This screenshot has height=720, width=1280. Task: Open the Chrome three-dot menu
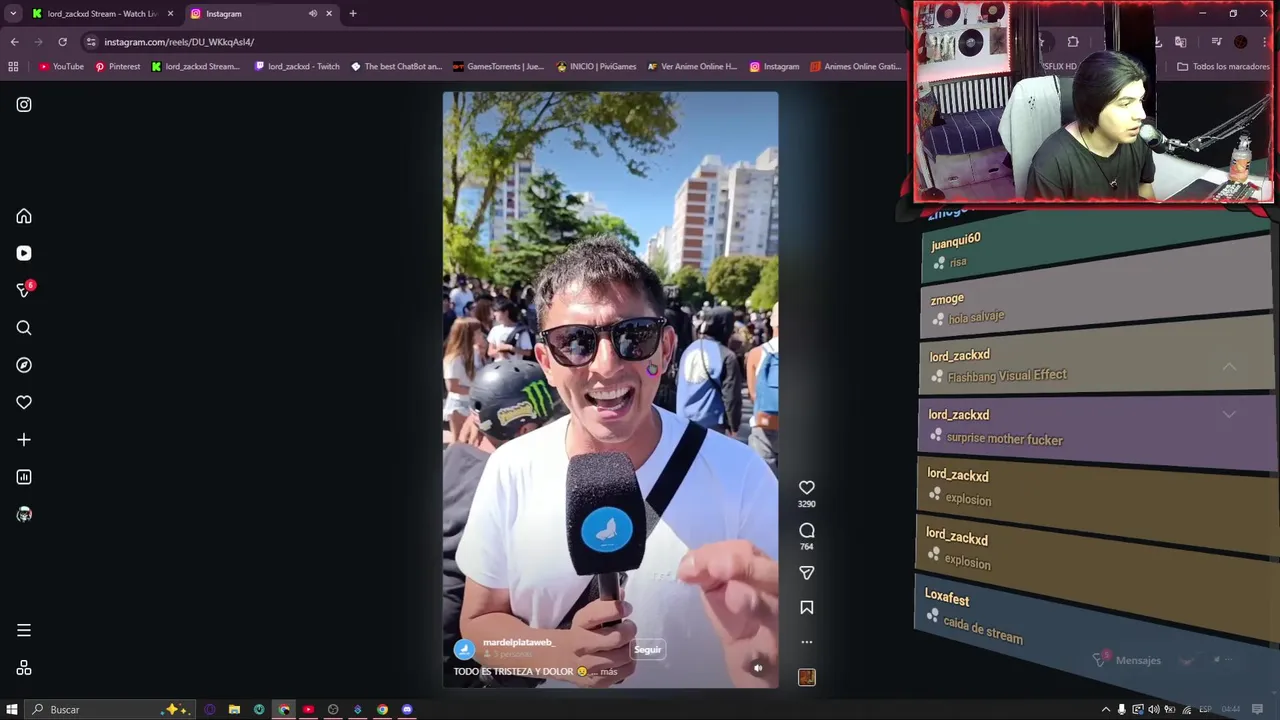click(1264, 42)
